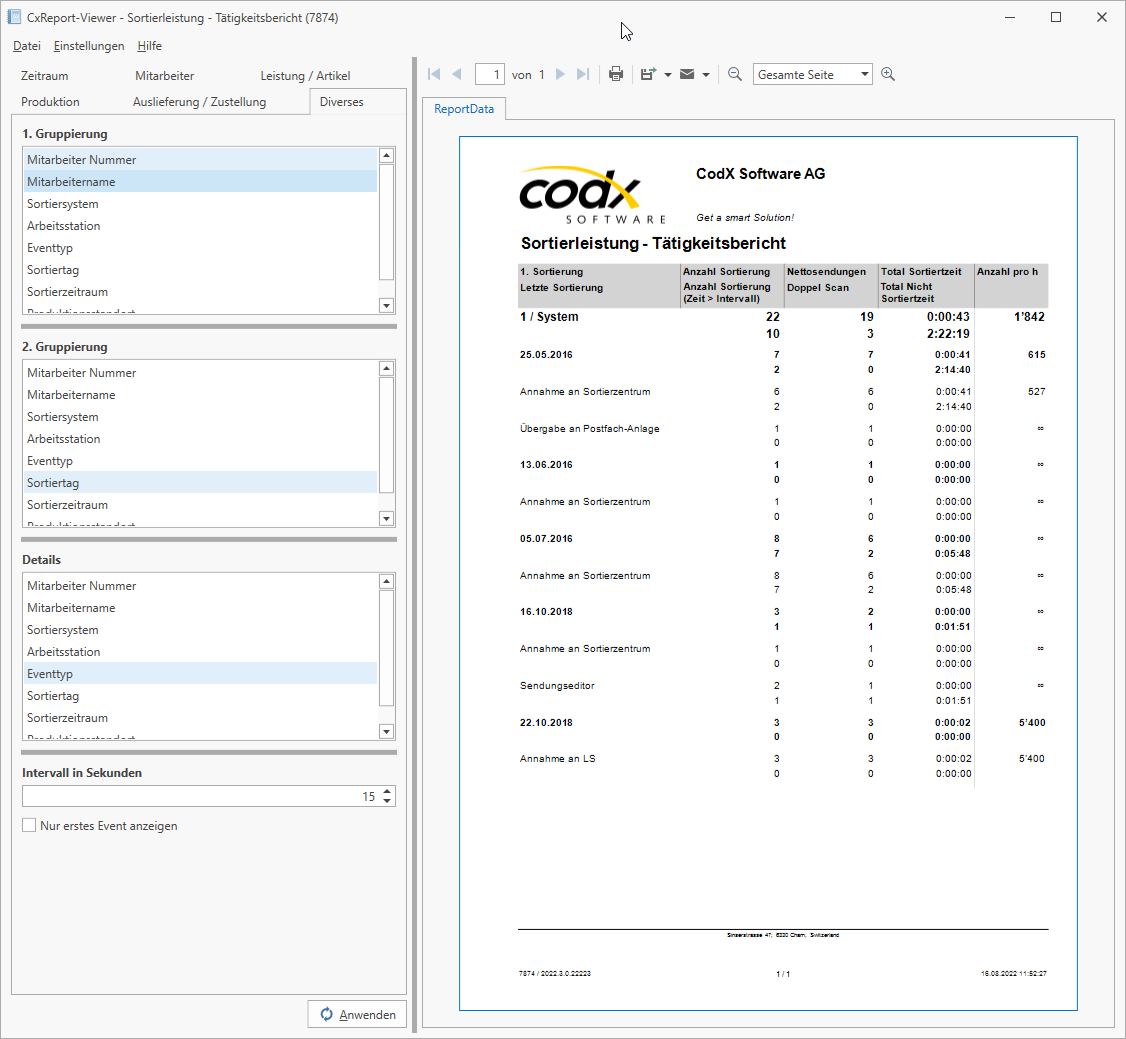This screenshot has width=1126, height=1039.
Task: Select Sortierzeitraum in the 2. Gruppierung list
Action: tap(200, 505)
